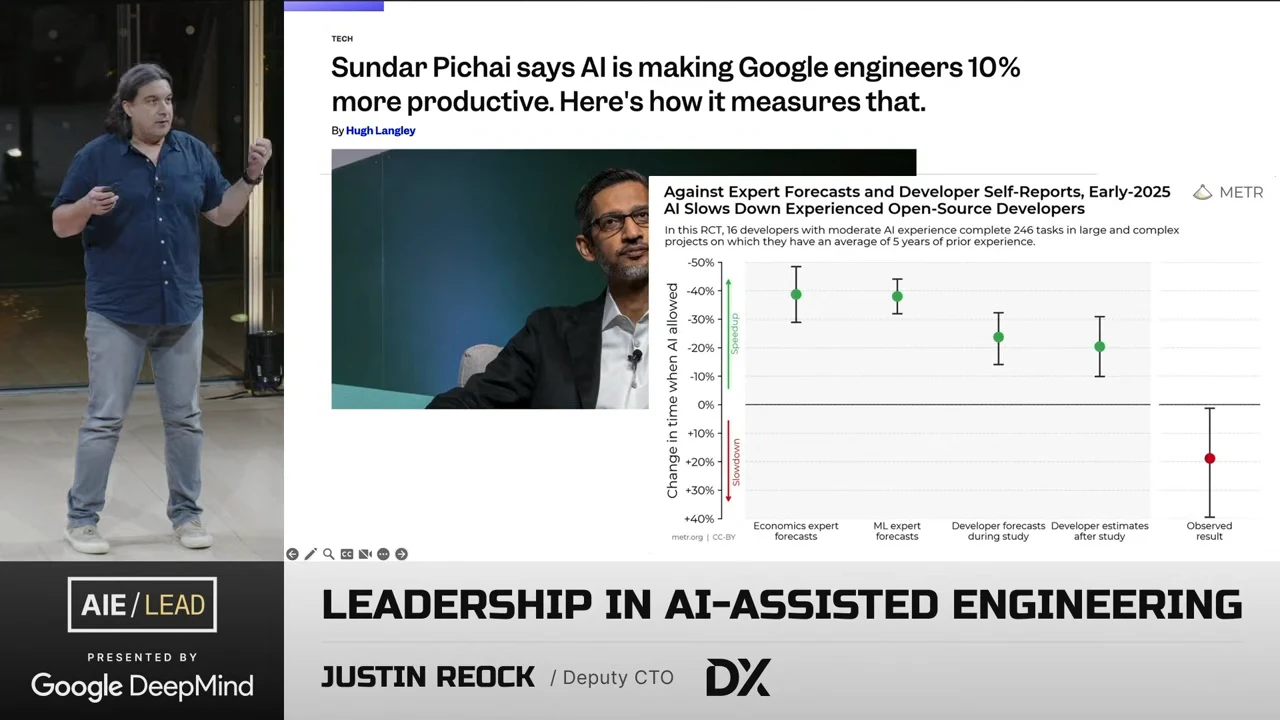
Task: Click the red Observed result data point
Action: [x=1209, y=459]
